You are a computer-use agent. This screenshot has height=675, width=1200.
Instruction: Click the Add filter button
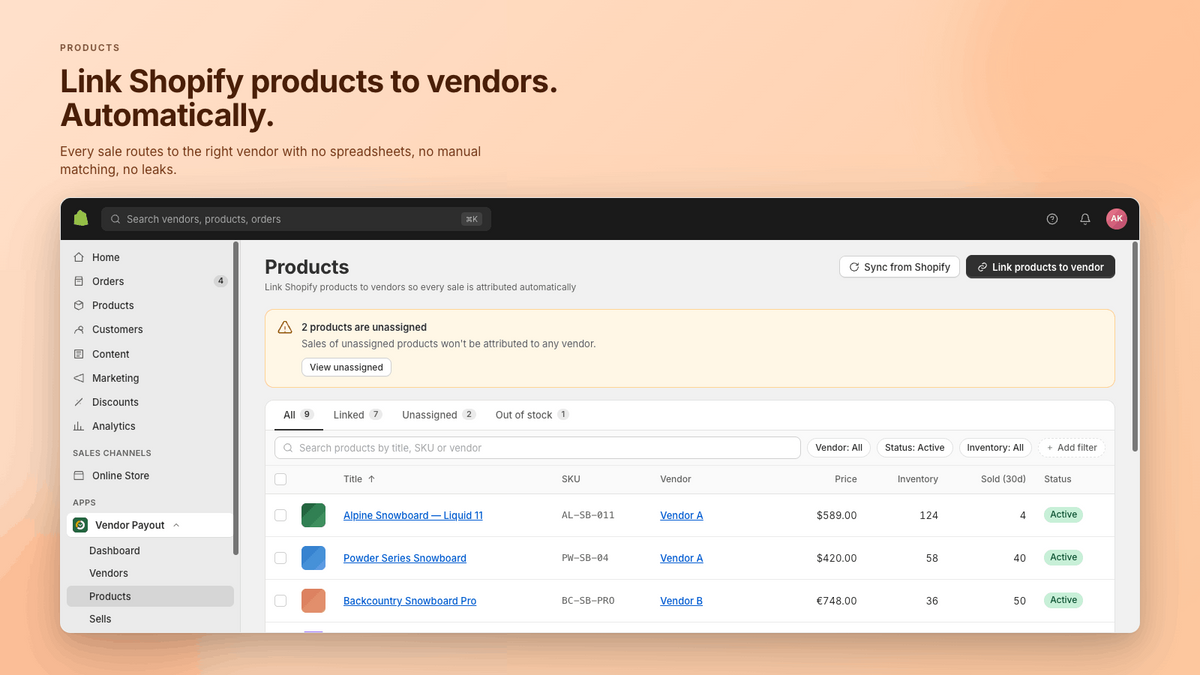click(x=1072, y=448)
